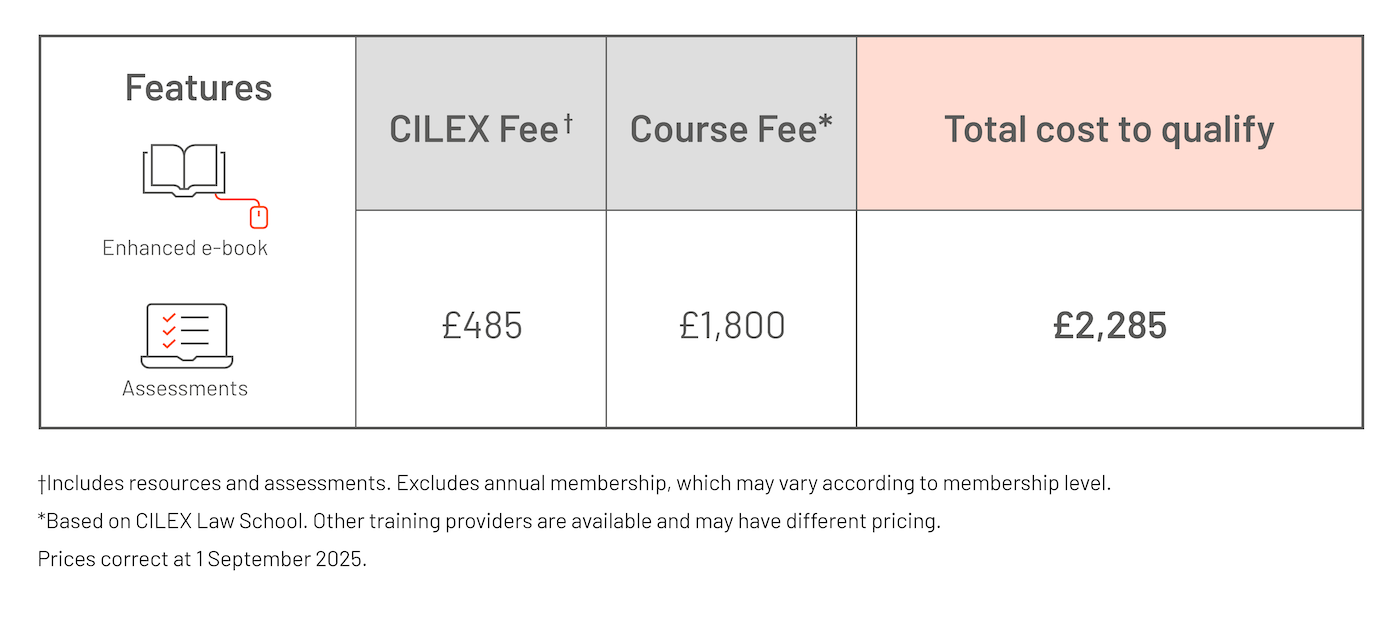Screen dimensions: 1400x622
Task: Click the £485 CILEX fee amount
Action: (x=482, y=326)
